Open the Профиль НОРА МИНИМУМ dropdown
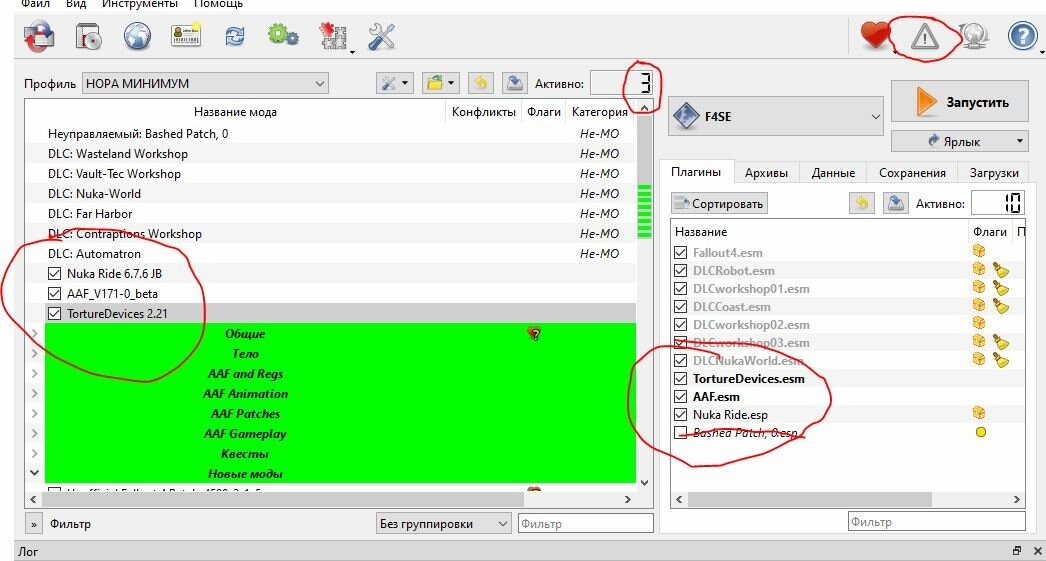The height and width of the screenshot is (561, 1046). (x=205, y=83)
